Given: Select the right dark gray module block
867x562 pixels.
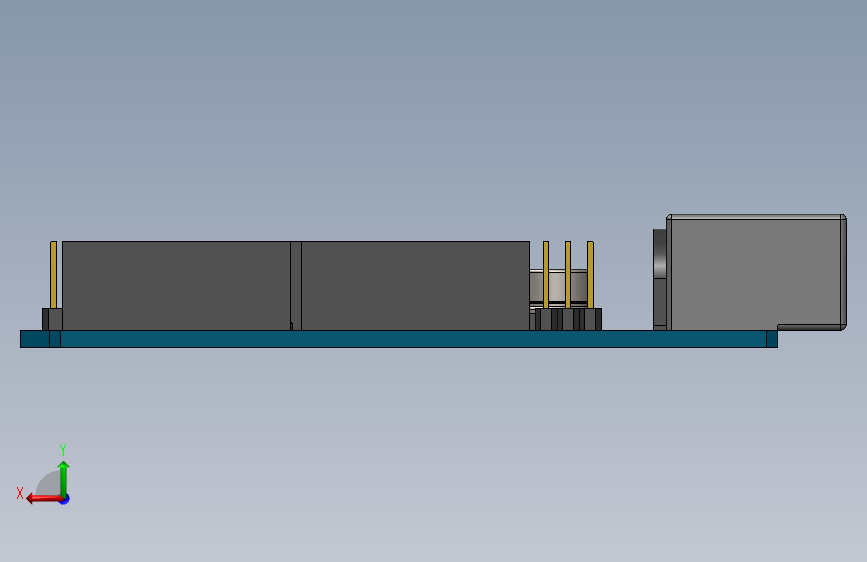Looking at the screenshot, I should pos(415,285).
